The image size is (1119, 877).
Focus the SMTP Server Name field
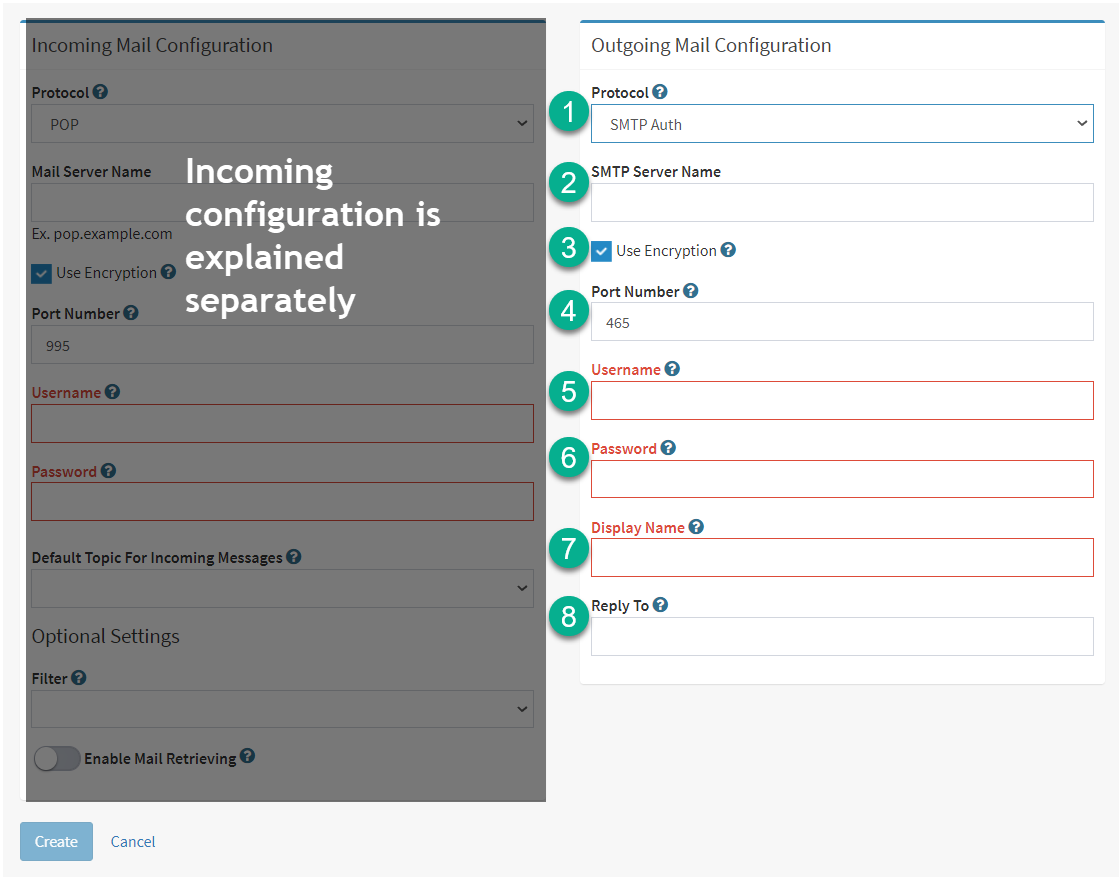point(842,203)
